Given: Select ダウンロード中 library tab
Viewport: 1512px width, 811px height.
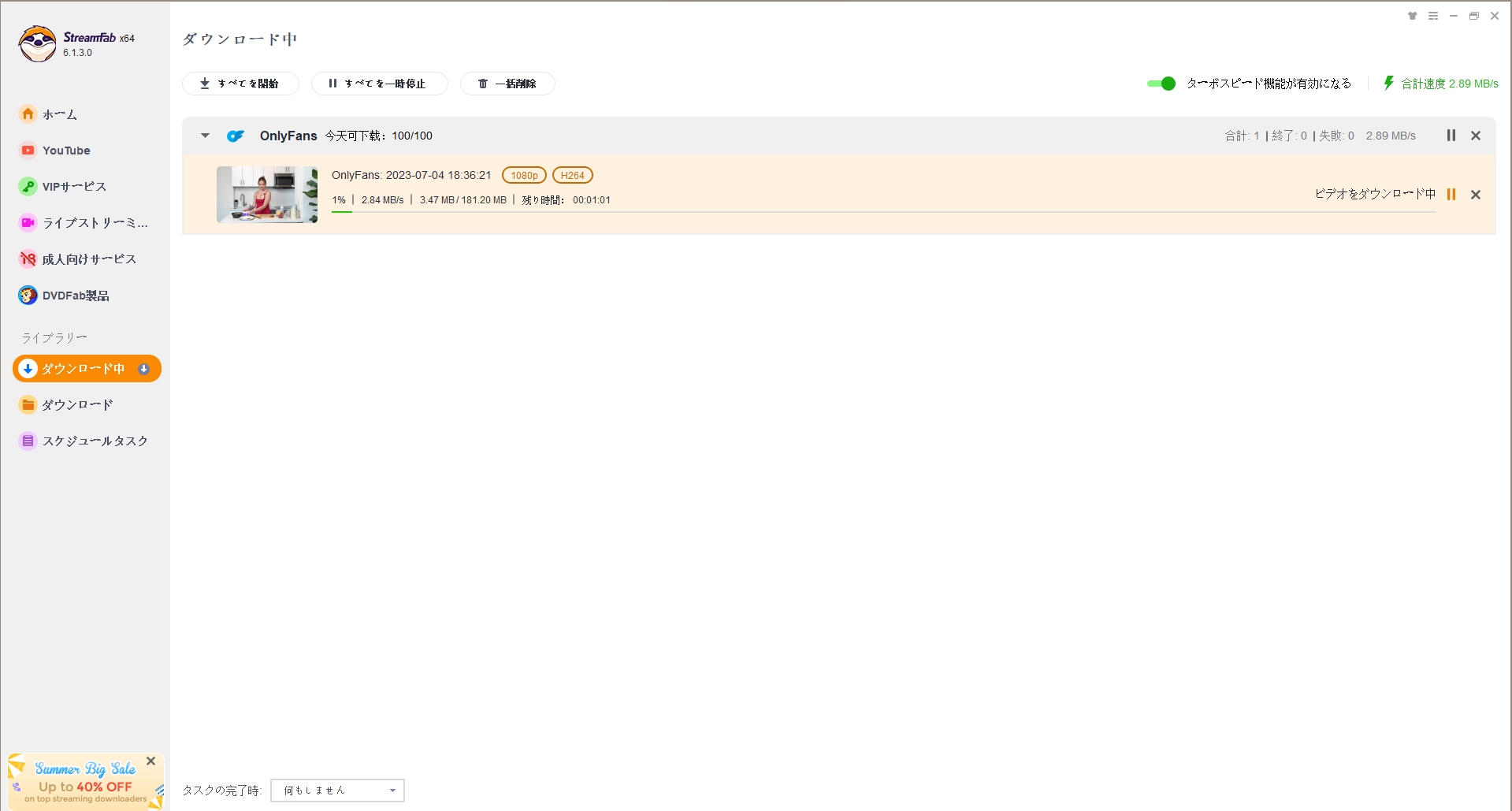Looking at the screenshot, I should [x=87, y=368].
